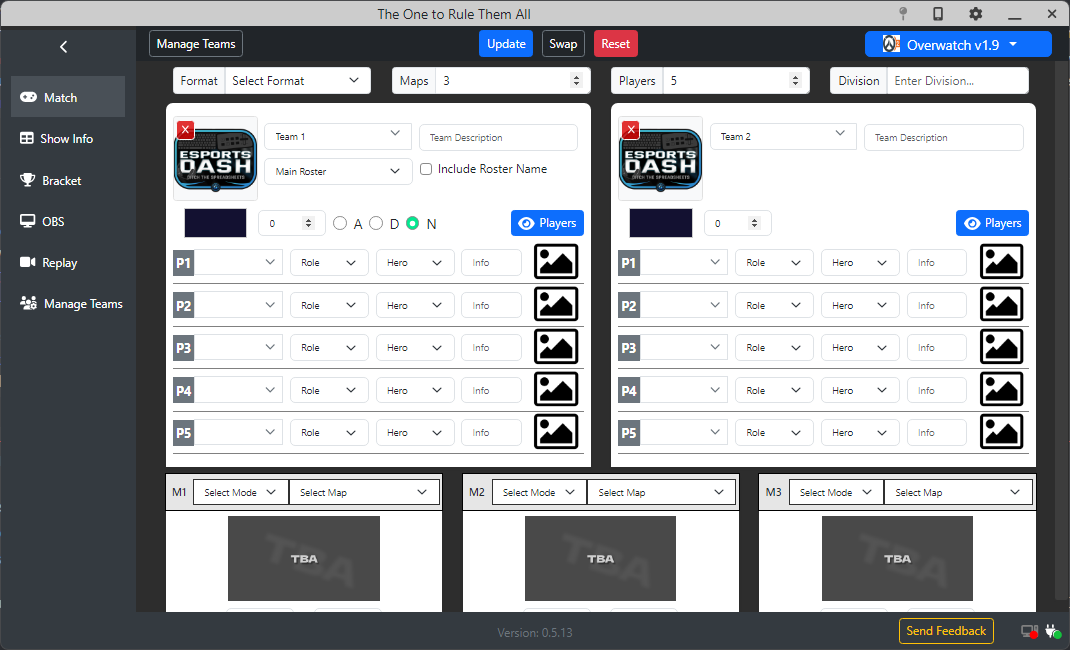Select the D radio button for Team 1

377,223
